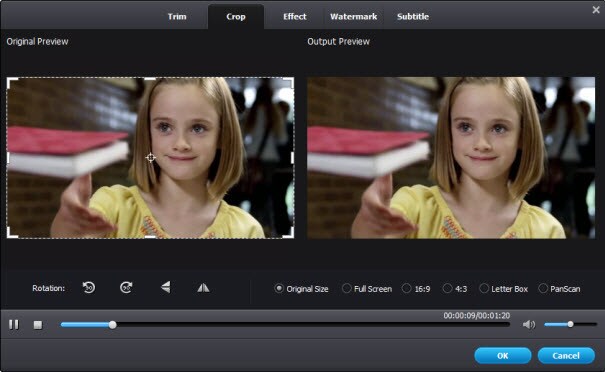Image resolution: width=605 pixels, height=372 pixels.
Task: Click the Output Preview label
Action: [338, 41]
